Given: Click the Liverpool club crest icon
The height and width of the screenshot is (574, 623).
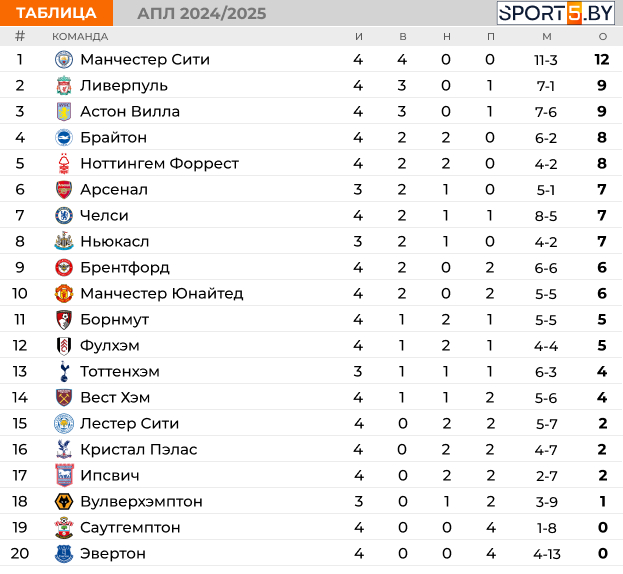Looking at the screenshot, I should point(64,85).
